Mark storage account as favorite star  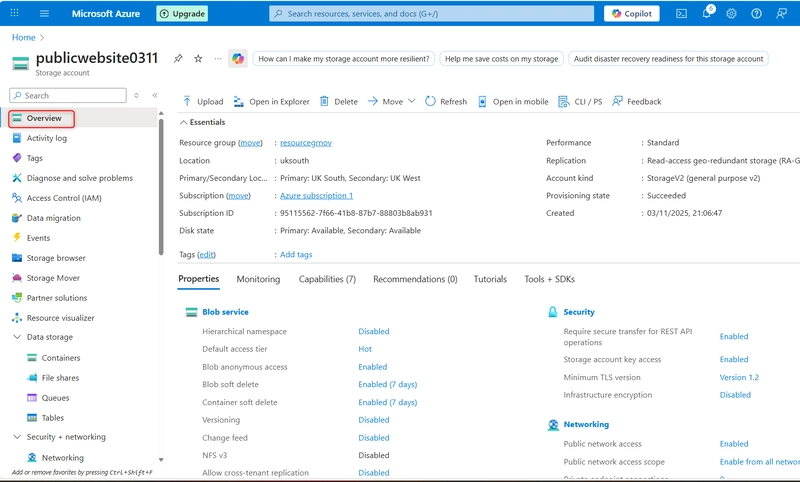[198, 59]
